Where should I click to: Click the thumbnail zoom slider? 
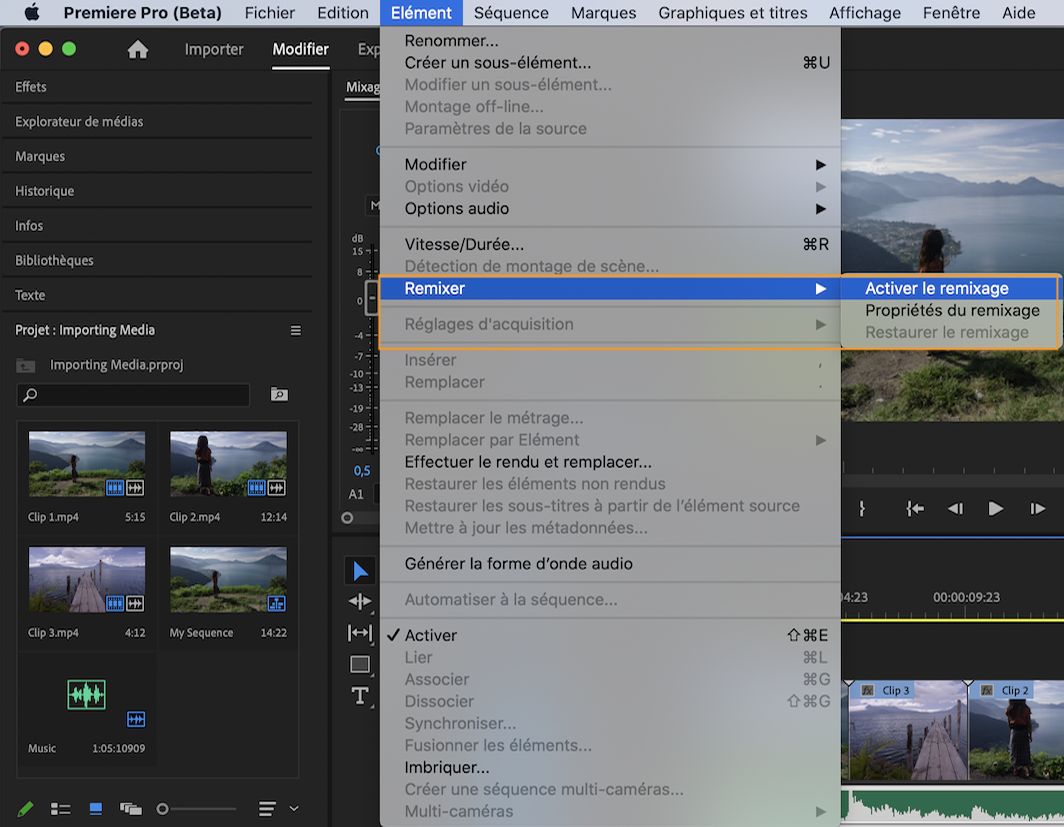click(x=164, y=808)
